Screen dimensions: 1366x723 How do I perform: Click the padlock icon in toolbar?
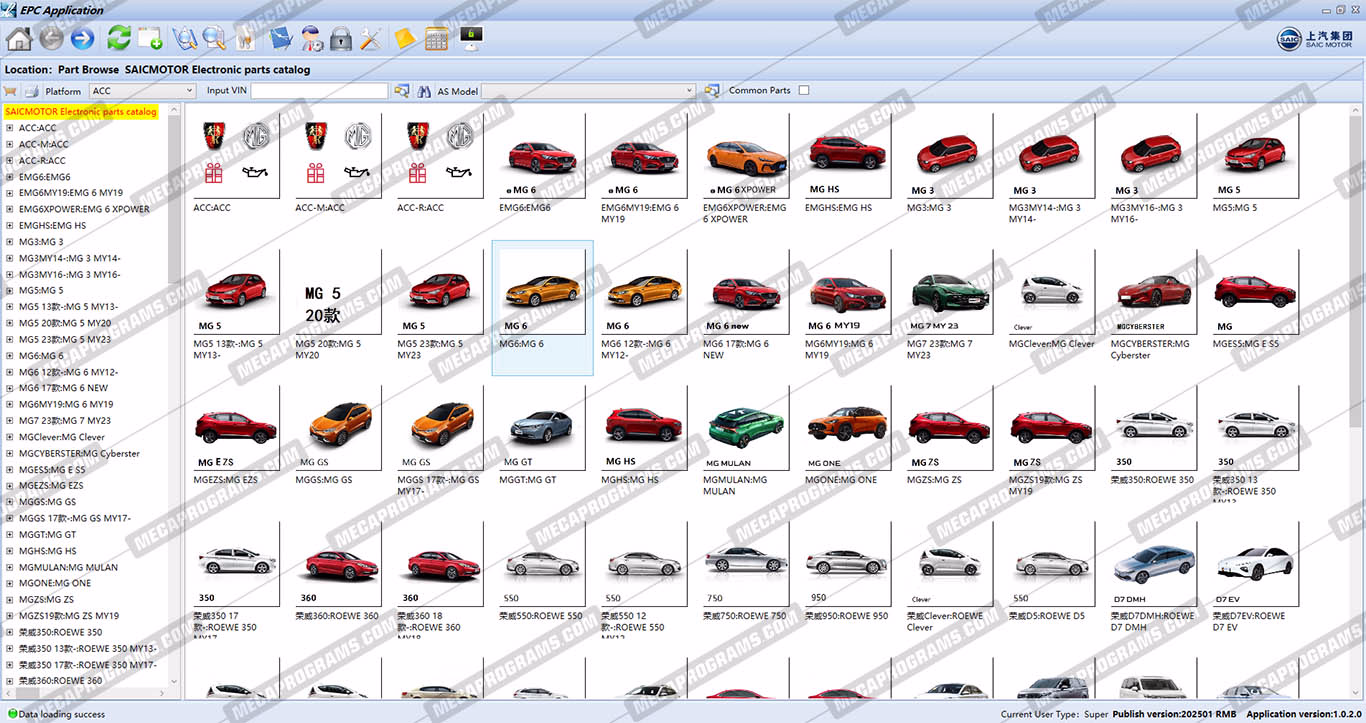(342, 39)
